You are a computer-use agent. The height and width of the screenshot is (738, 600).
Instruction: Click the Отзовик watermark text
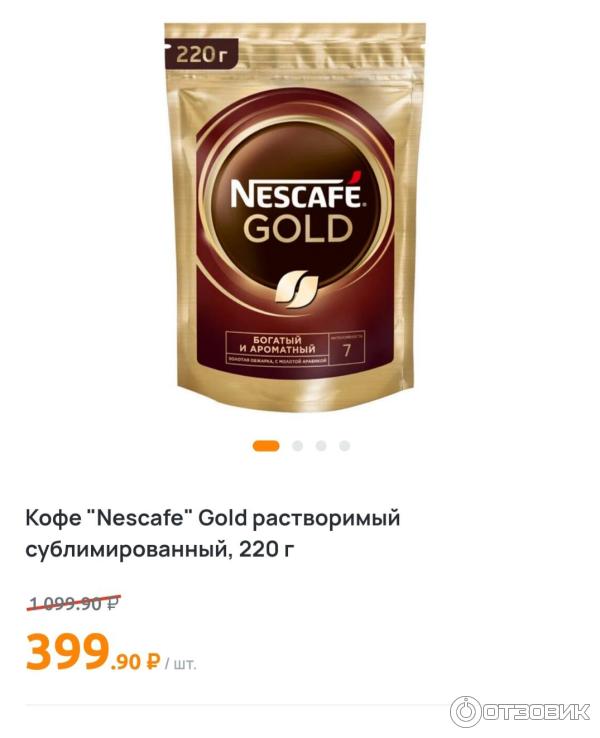(x=536, y=712)
